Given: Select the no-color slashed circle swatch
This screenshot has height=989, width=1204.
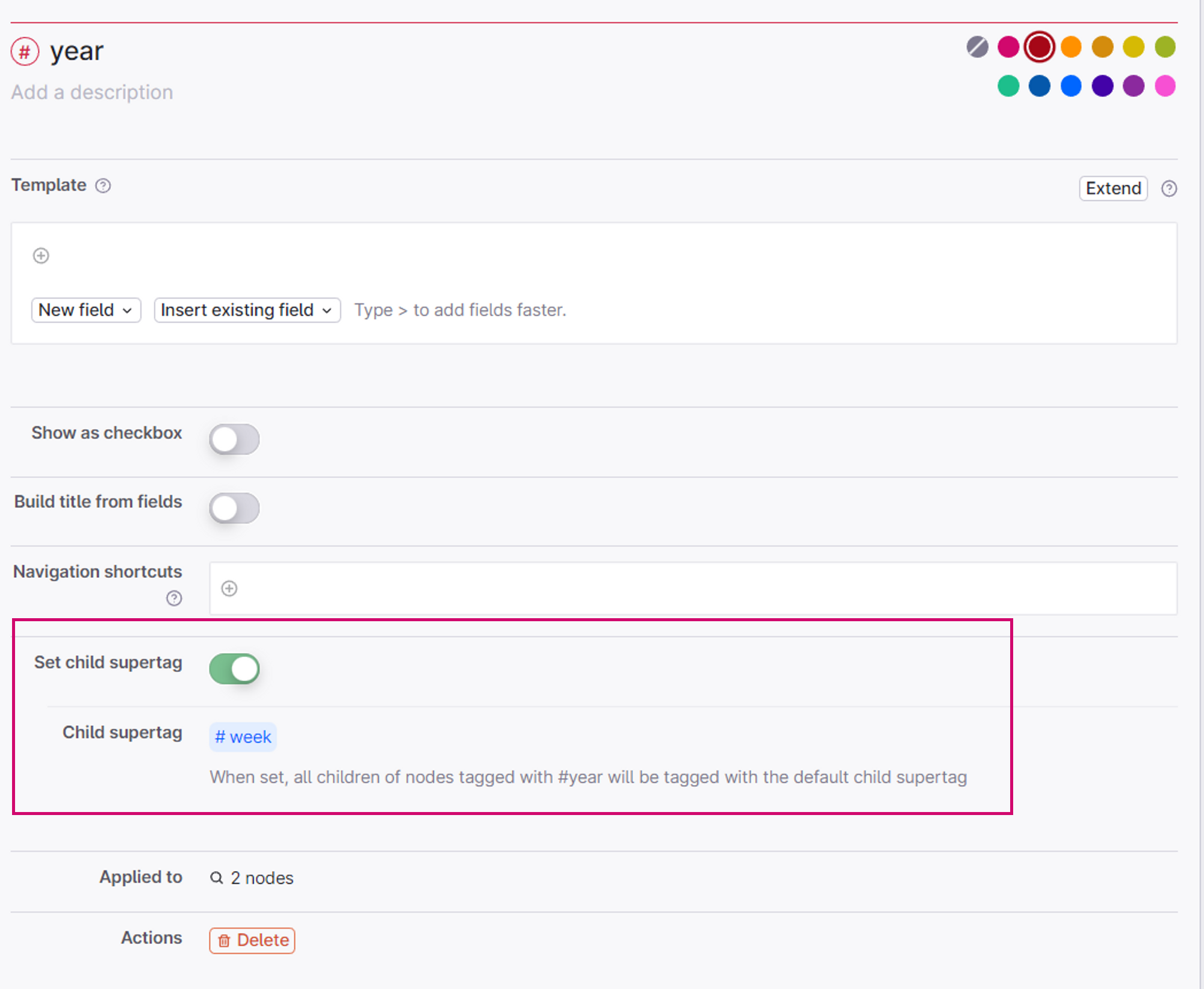Looking at the screenshot, I should pos(977,47).
